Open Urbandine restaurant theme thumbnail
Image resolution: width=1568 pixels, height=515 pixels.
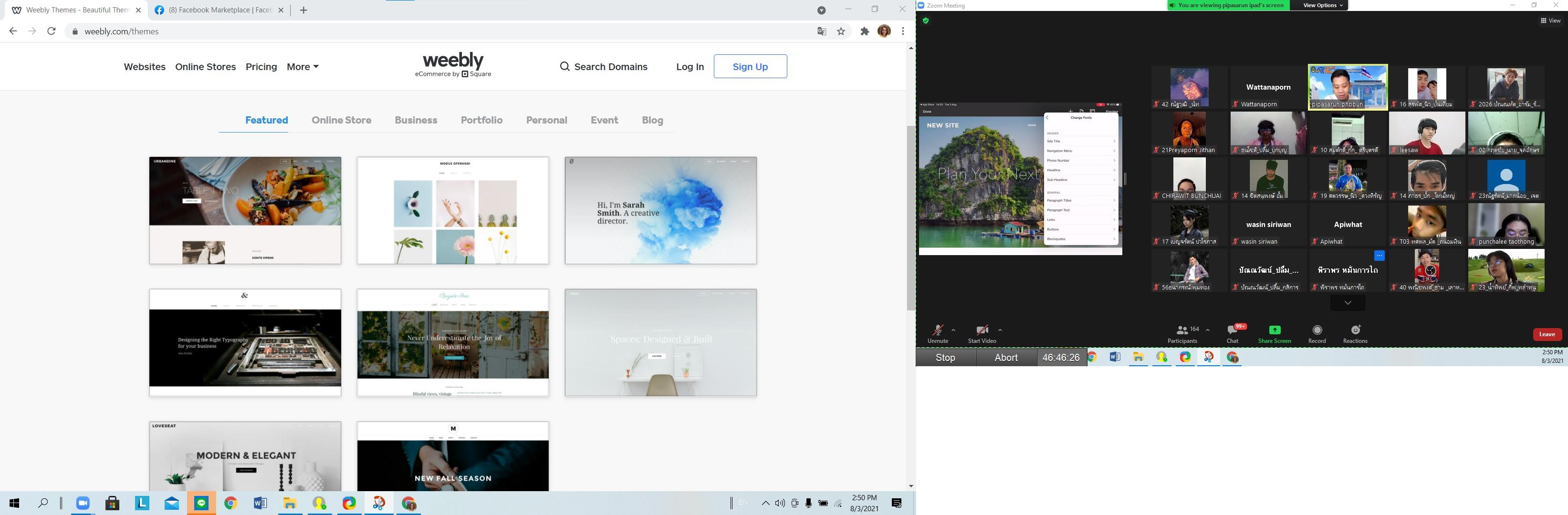(x=245, y=210)
